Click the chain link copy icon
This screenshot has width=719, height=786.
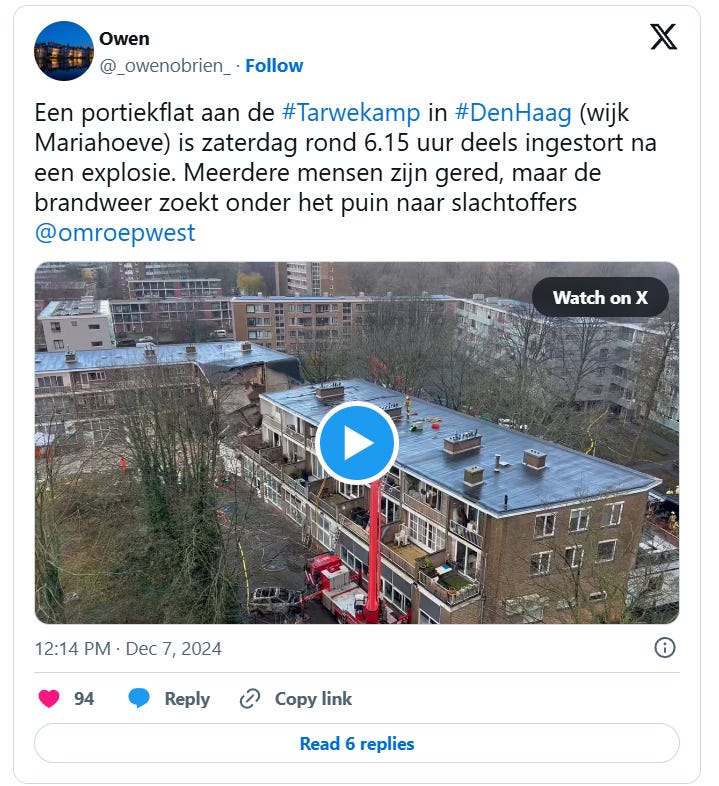[250, 698]
